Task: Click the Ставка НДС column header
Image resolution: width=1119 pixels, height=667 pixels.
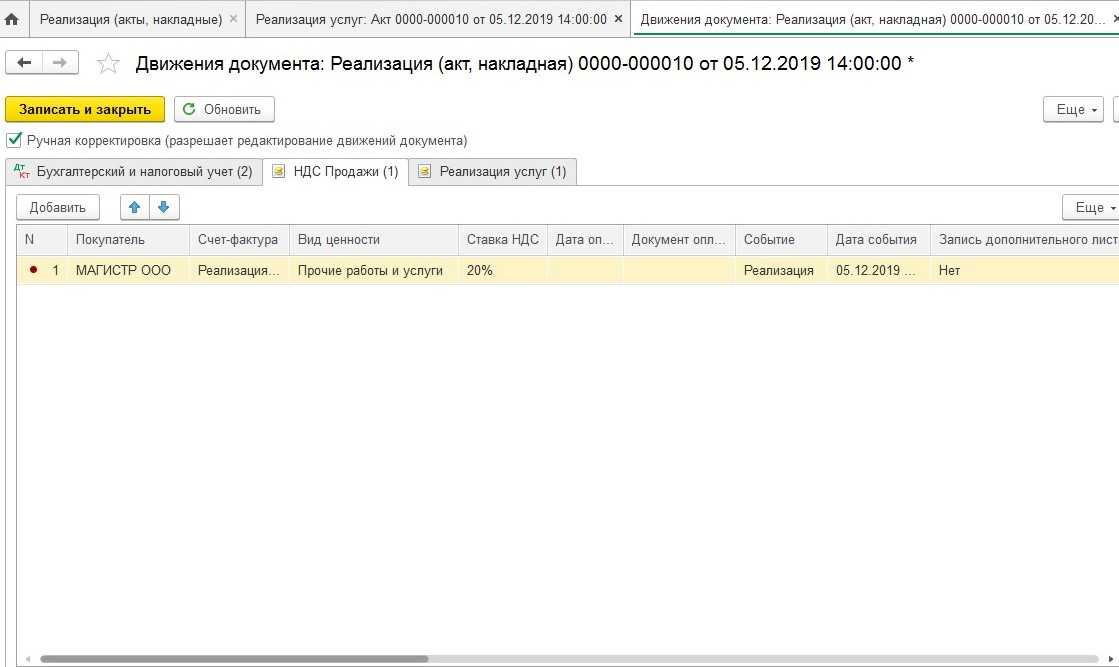Action: 502,239
